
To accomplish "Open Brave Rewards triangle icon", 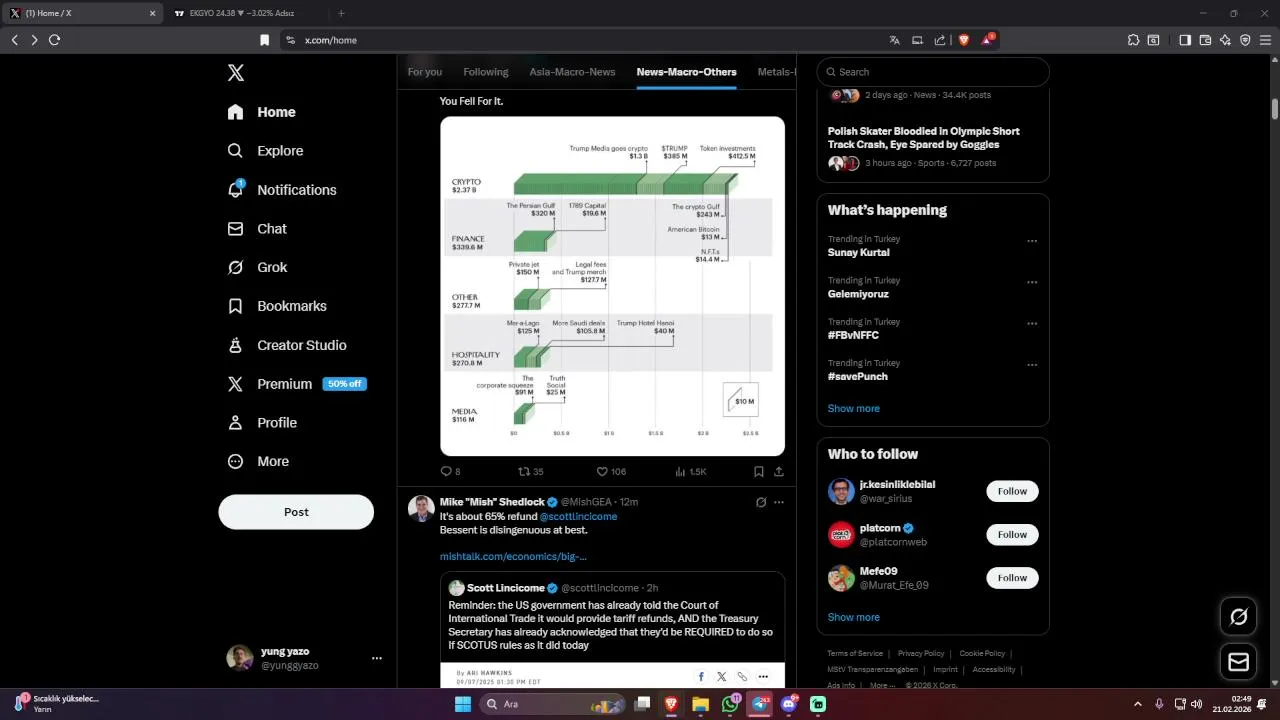I will click(x=987, y=40).
